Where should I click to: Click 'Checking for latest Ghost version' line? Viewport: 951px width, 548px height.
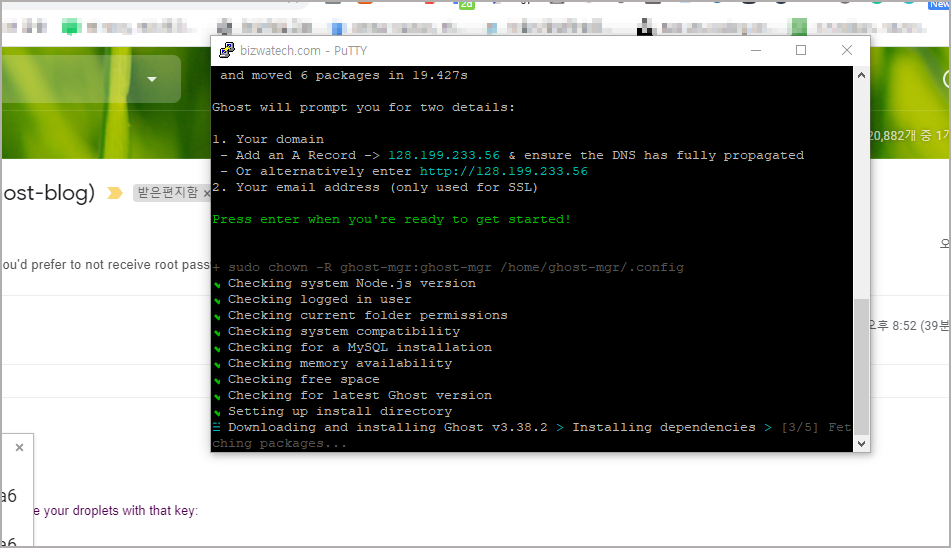pyautogui.click(x=360, y=395)
